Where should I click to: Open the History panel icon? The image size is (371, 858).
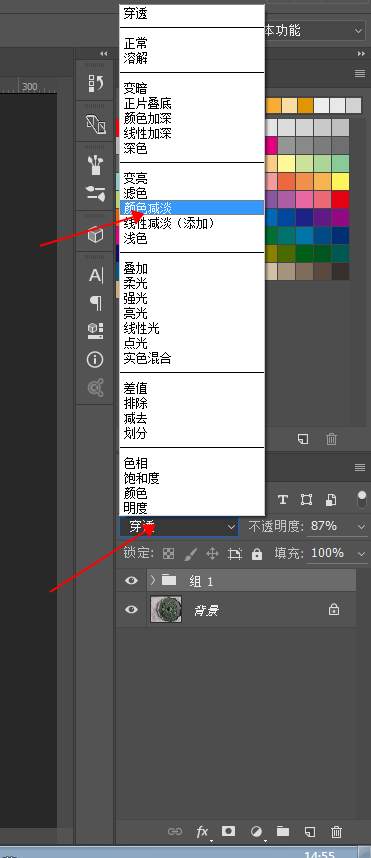point(96,83)
